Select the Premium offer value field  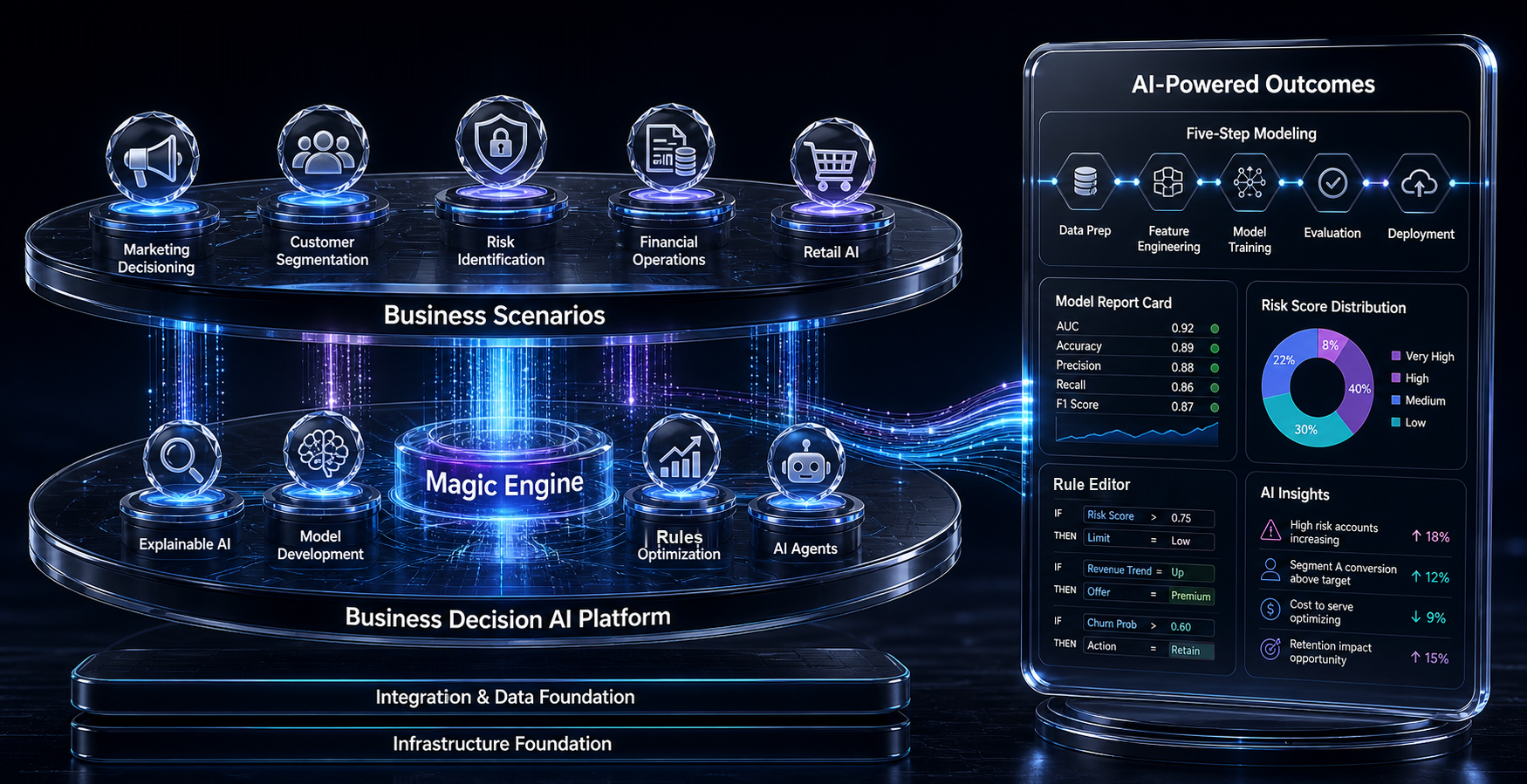pos(1190,596)
